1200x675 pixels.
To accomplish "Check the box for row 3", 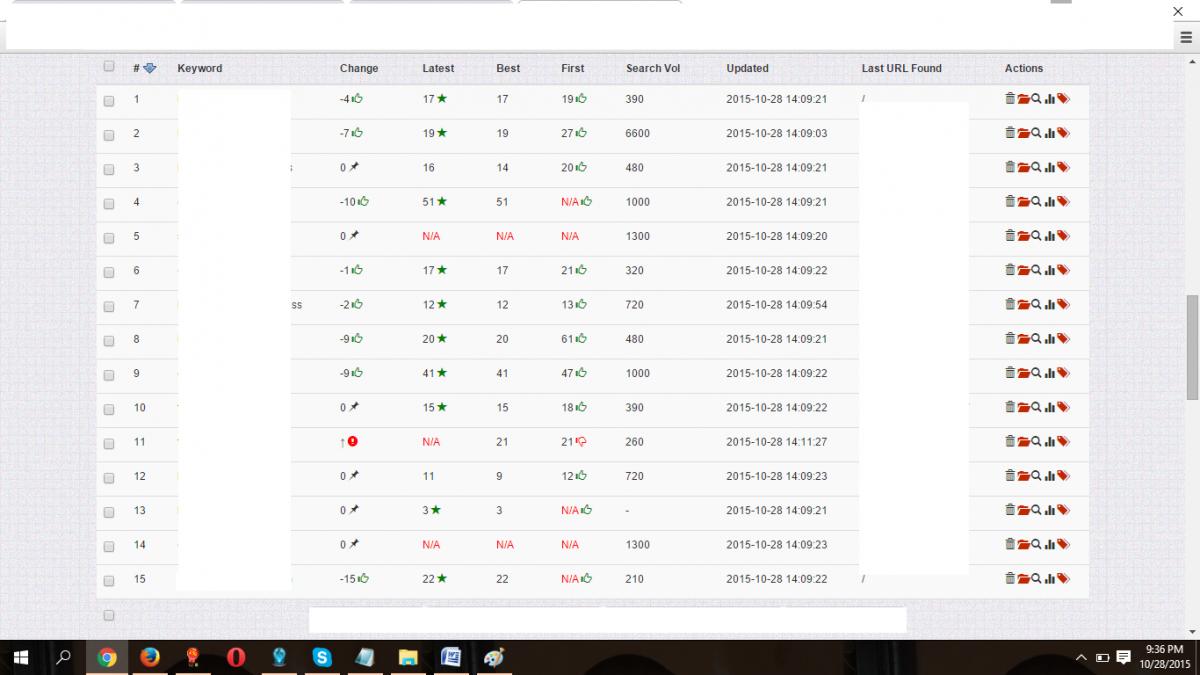I will tap(109, 169).
